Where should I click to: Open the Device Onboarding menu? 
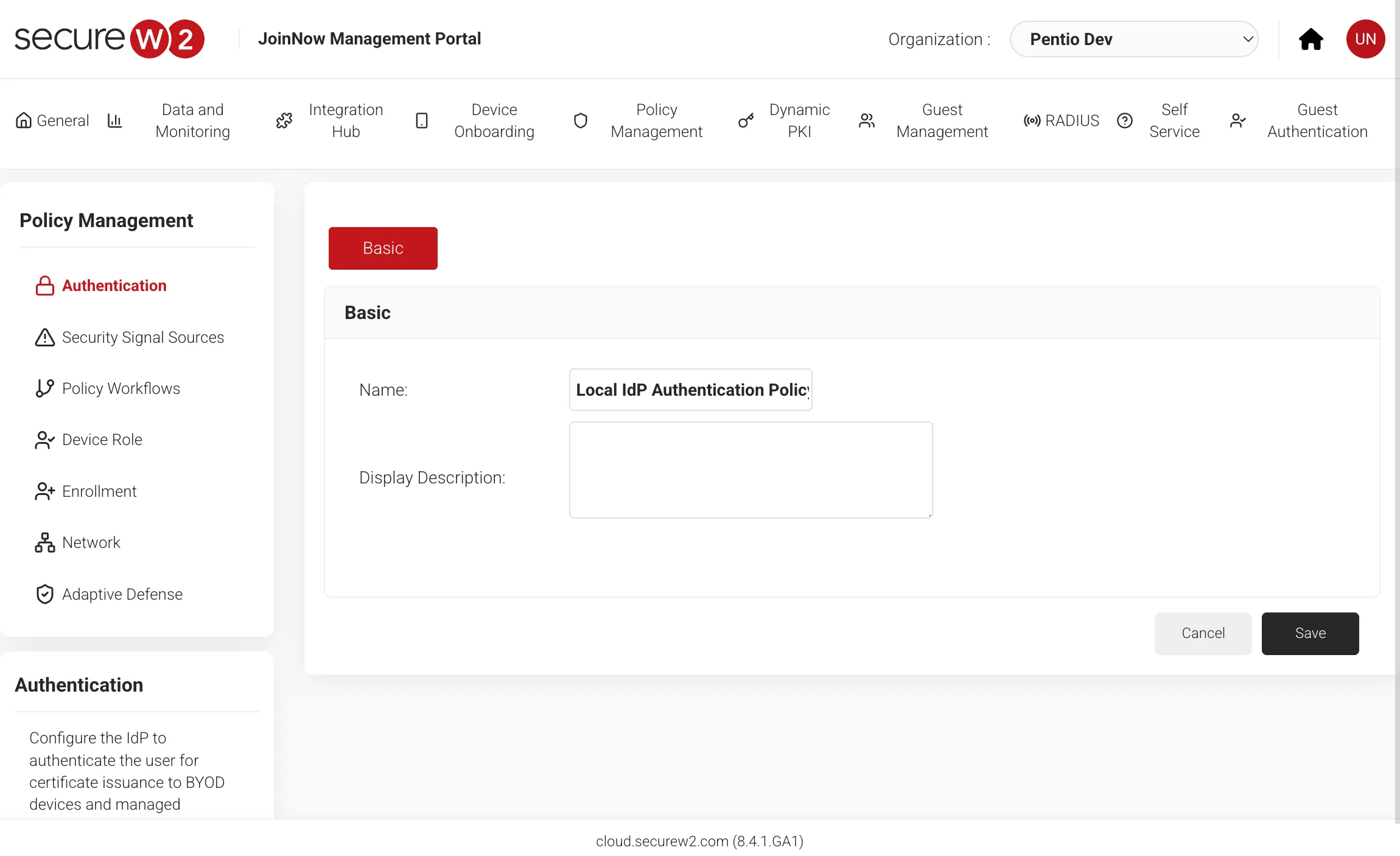point(494,121)
